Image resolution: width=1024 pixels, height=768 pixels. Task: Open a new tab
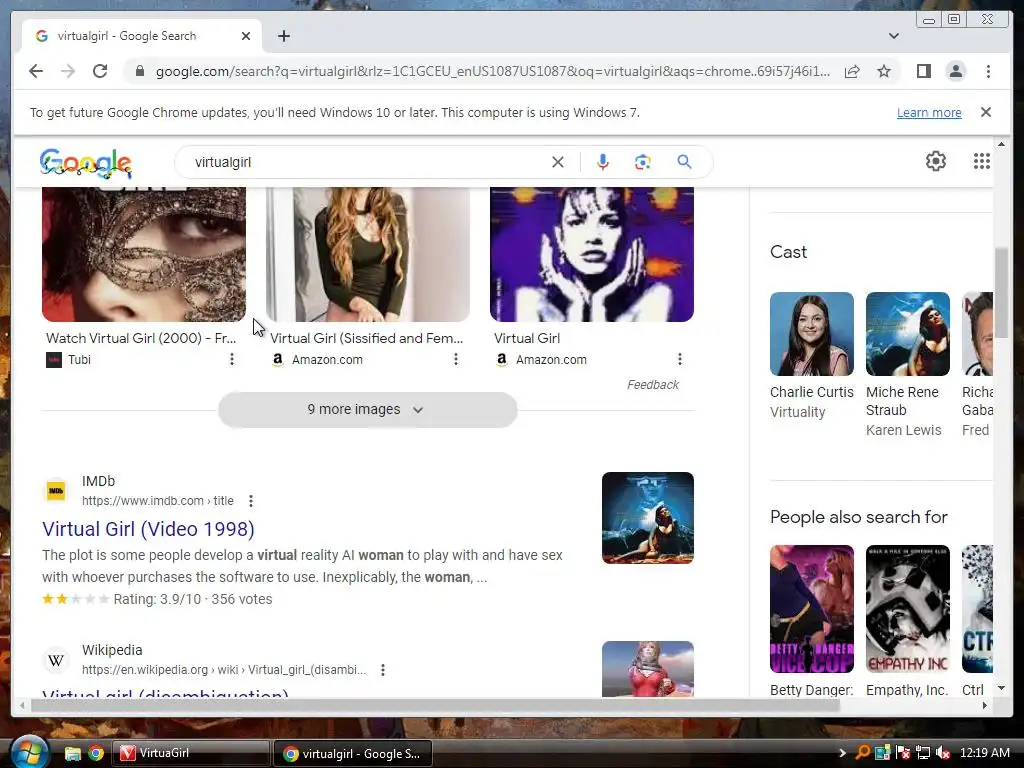click(x=283, y=36)
